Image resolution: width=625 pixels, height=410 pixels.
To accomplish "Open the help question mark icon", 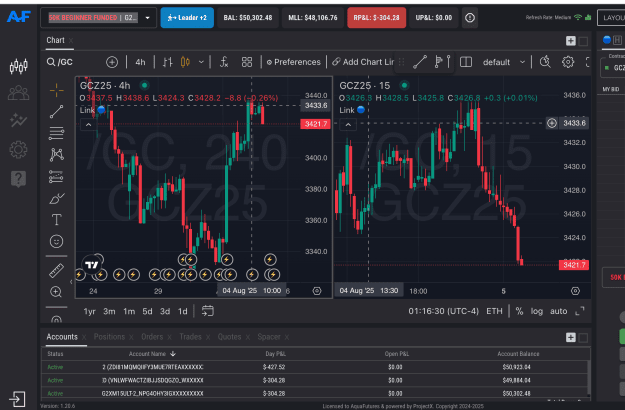I will [x=18, y=179].
